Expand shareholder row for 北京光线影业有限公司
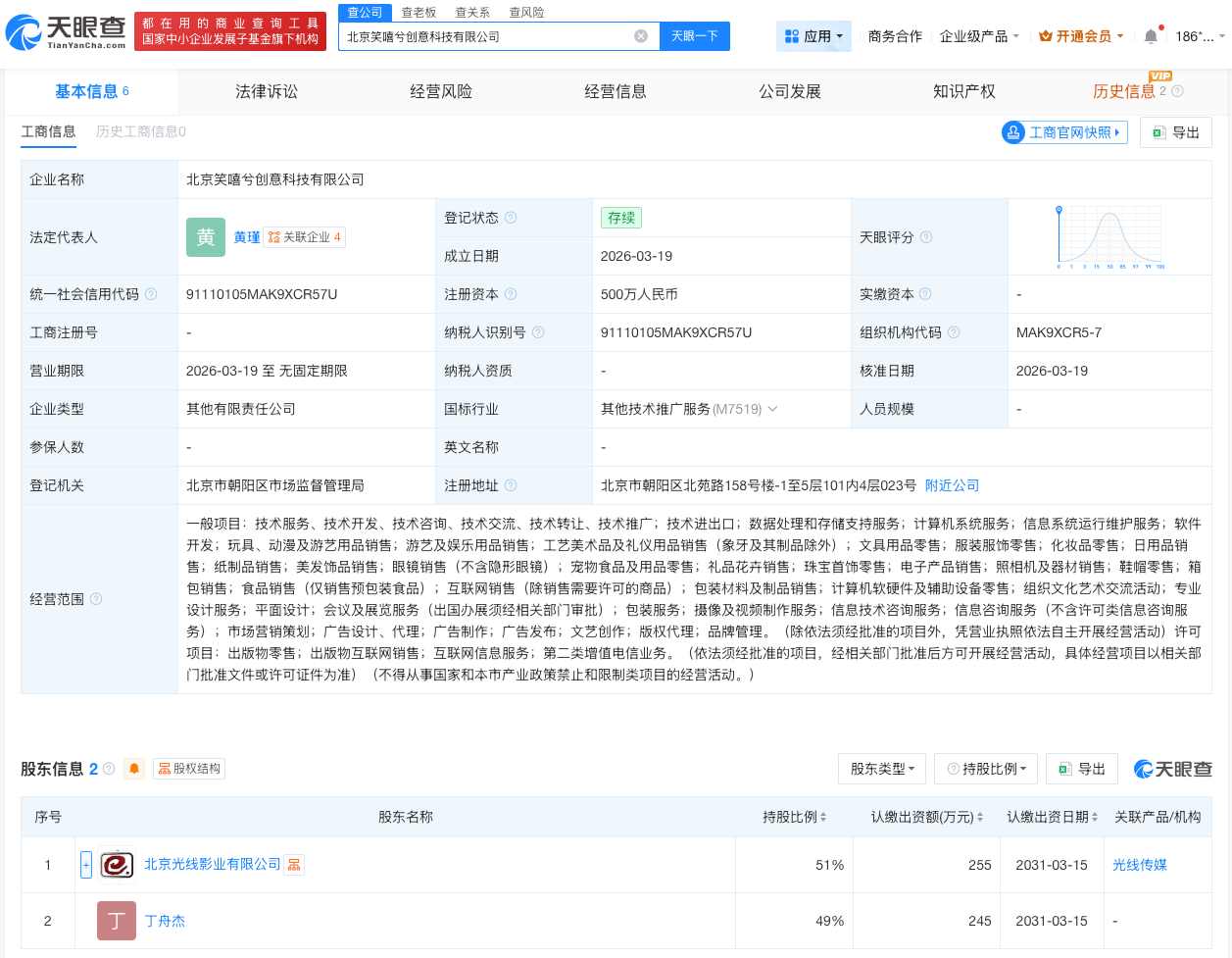 click(x=86, y=865)
